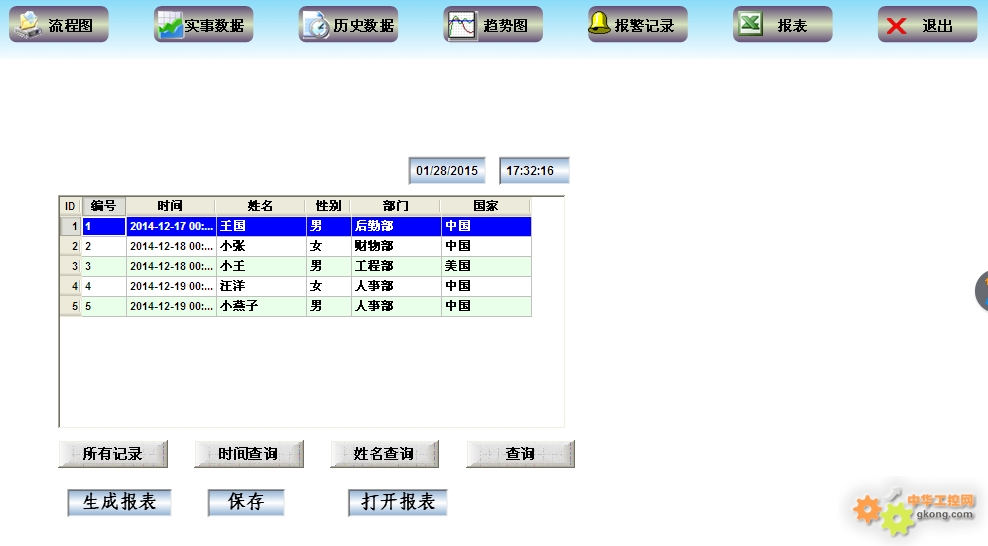Click department cell 后勤部
The height and width of the screenshot is (546, 988).
[396, 226]
